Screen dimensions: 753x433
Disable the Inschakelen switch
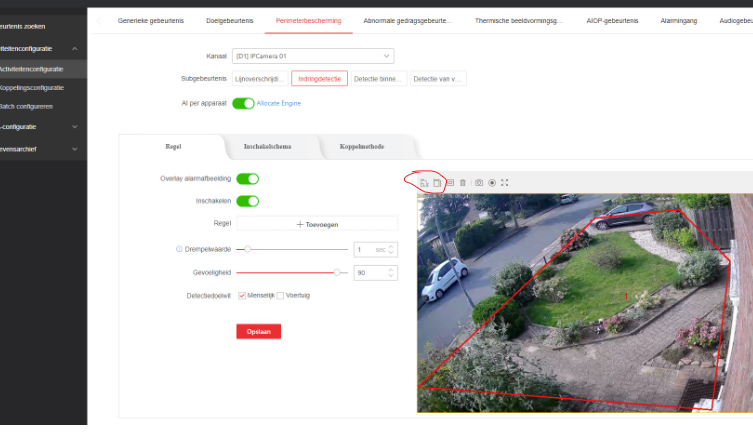pos(247,201)
